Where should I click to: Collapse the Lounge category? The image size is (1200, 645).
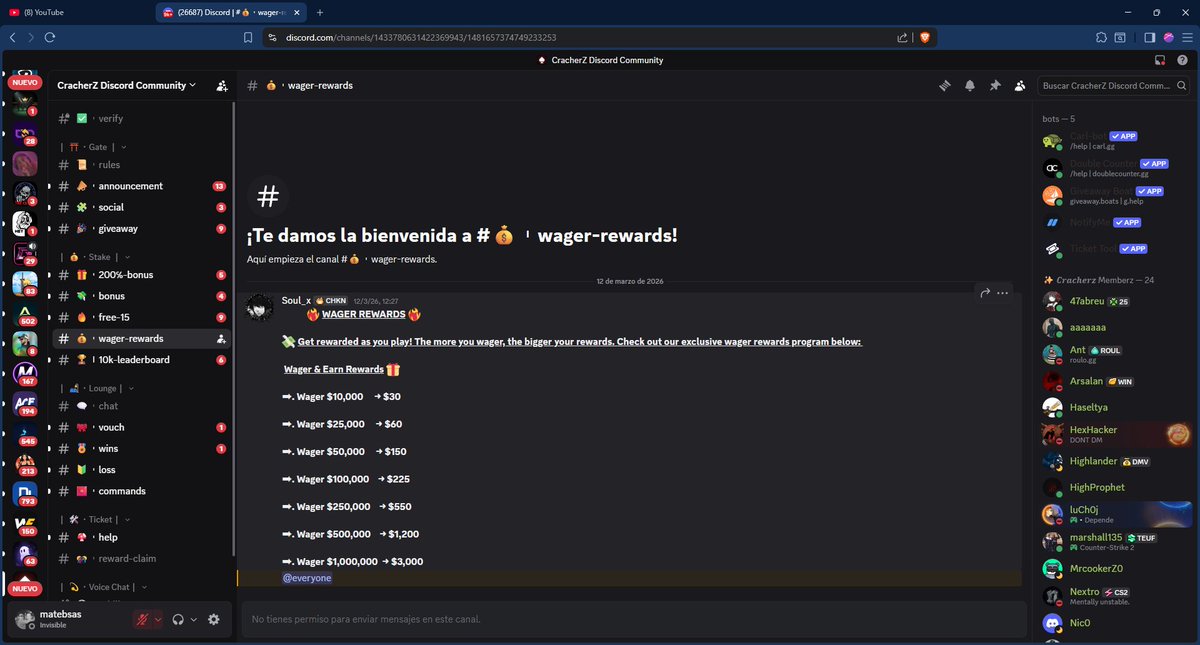click(x=100, y=388)
